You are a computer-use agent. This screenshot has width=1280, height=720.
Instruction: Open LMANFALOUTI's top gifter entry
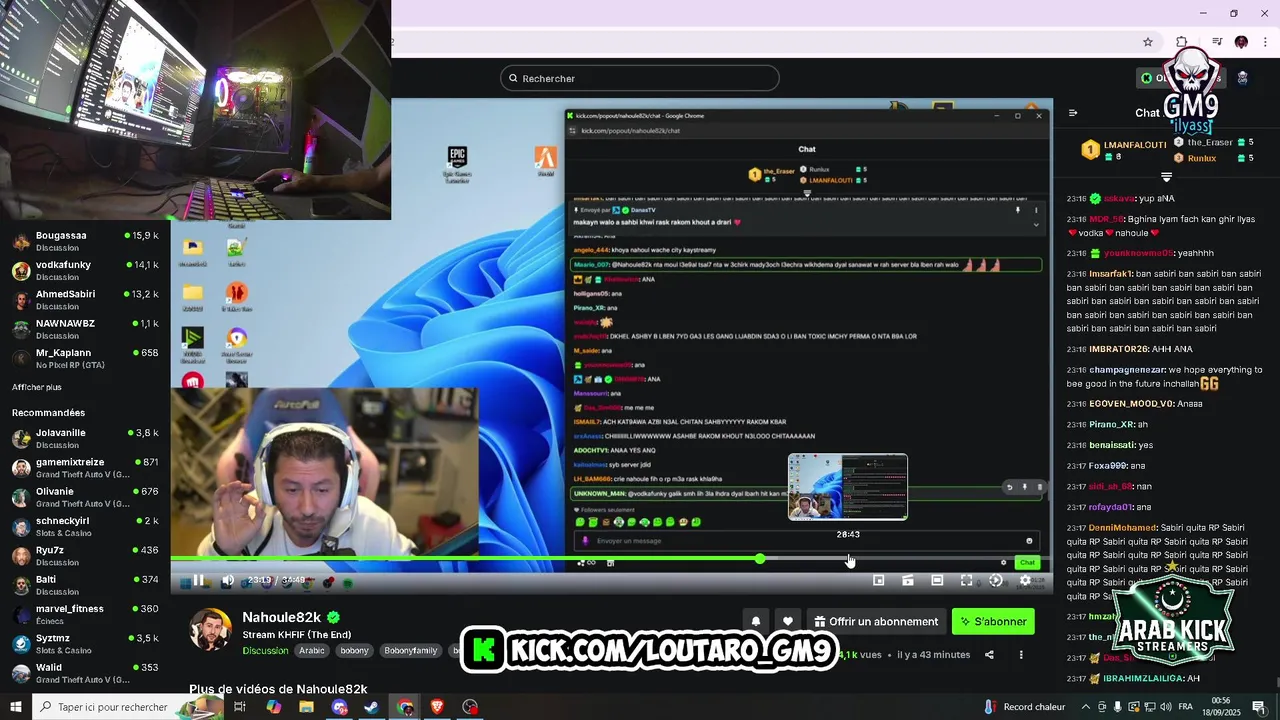point(1124,150)
